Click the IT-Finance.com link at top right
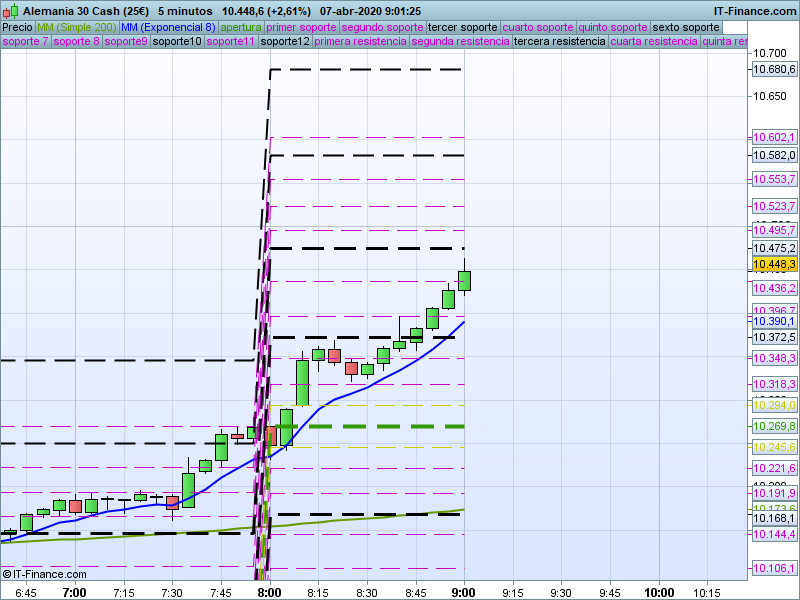 (754, 11)
